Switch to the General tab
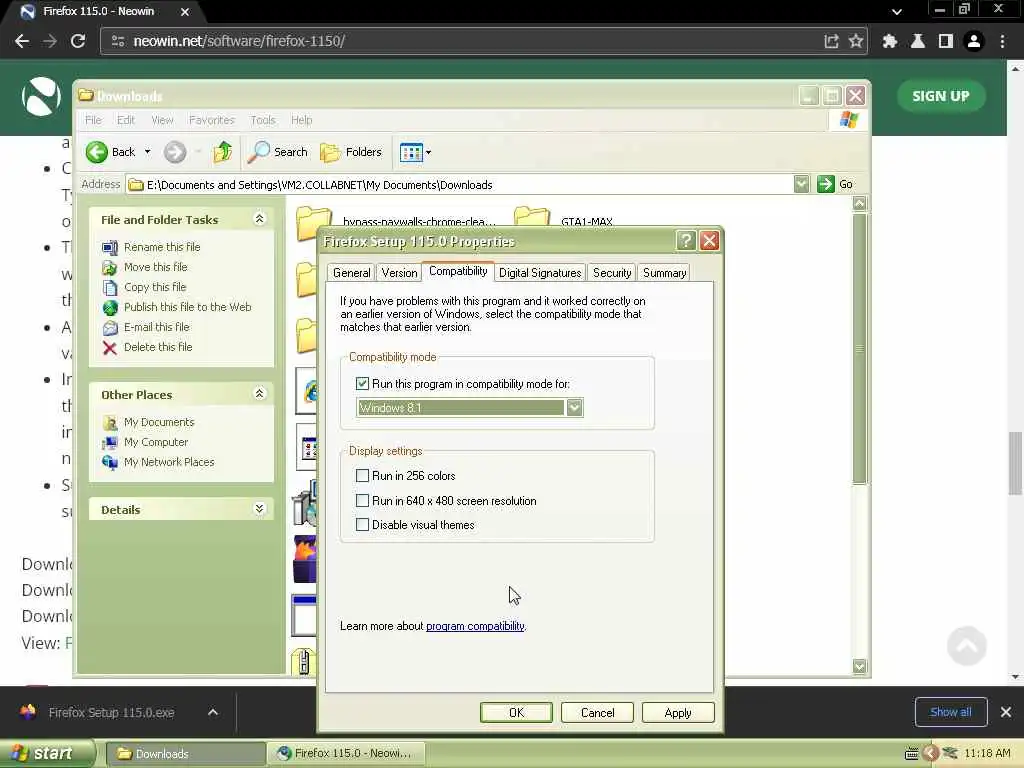Image resolution: width=1024 pixels, height=768 pixels. click(351, 273)
